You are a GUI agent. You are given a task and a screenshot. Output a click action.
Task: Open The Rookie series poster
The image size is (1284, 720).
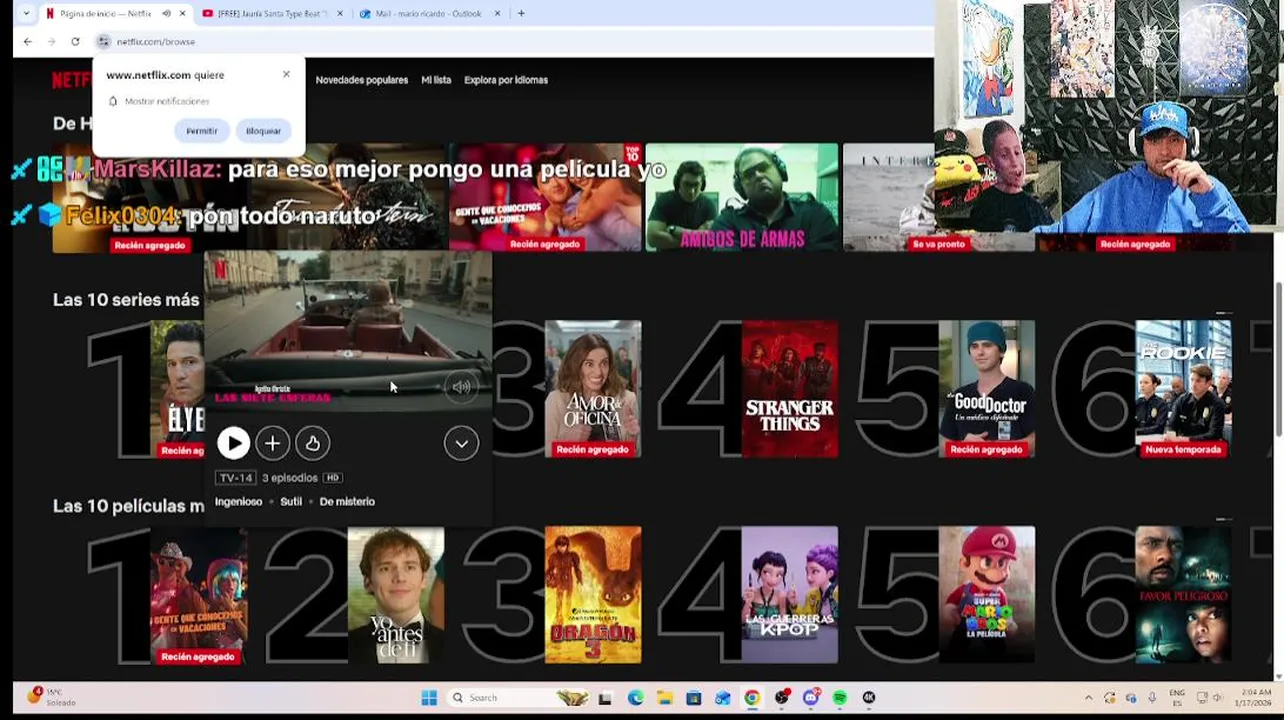click(x=1184, y=389)
